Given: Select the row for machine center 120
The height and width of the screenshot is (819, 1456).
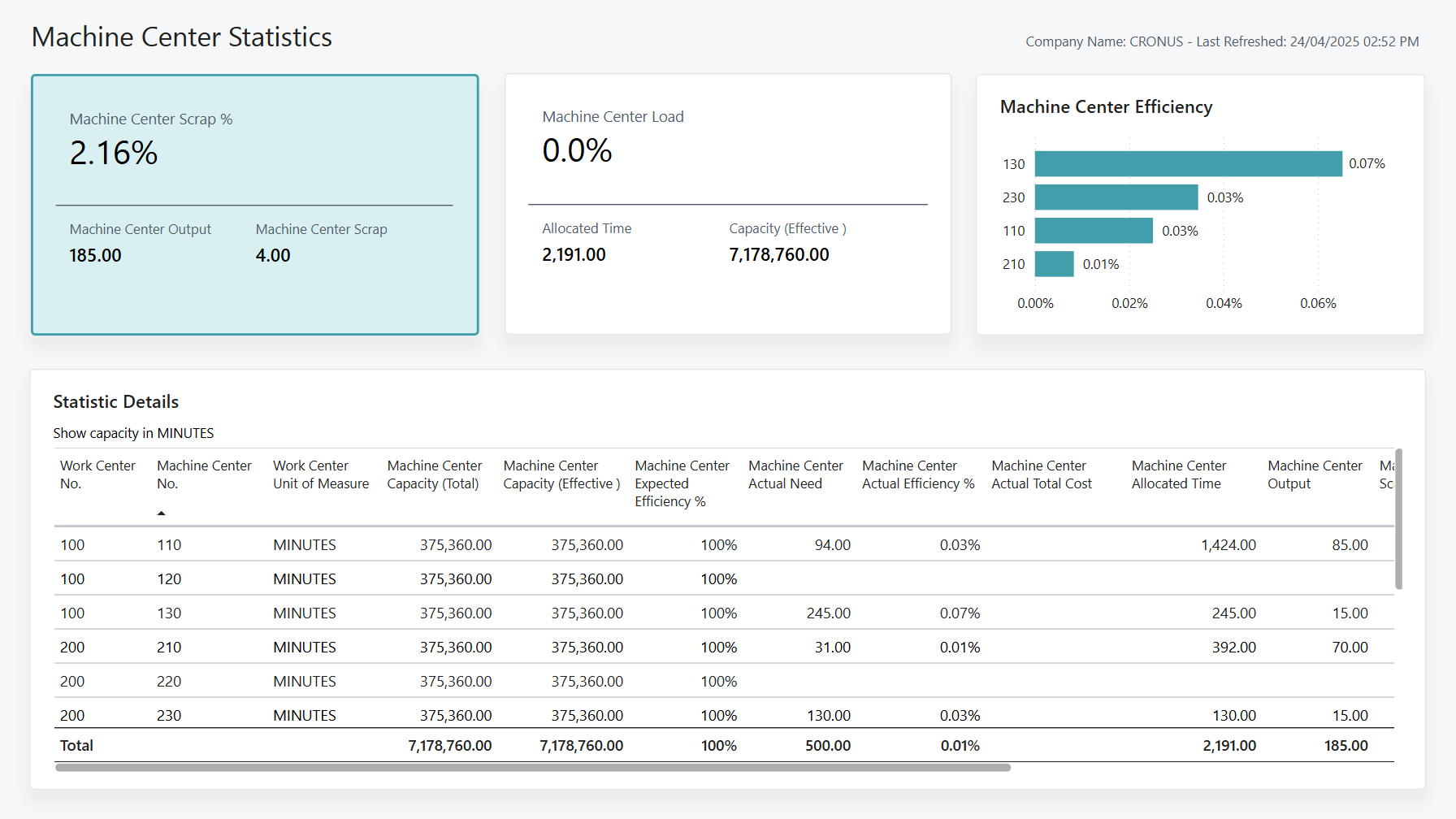Looking at the screenshot, I should click(x=325, y=578).
